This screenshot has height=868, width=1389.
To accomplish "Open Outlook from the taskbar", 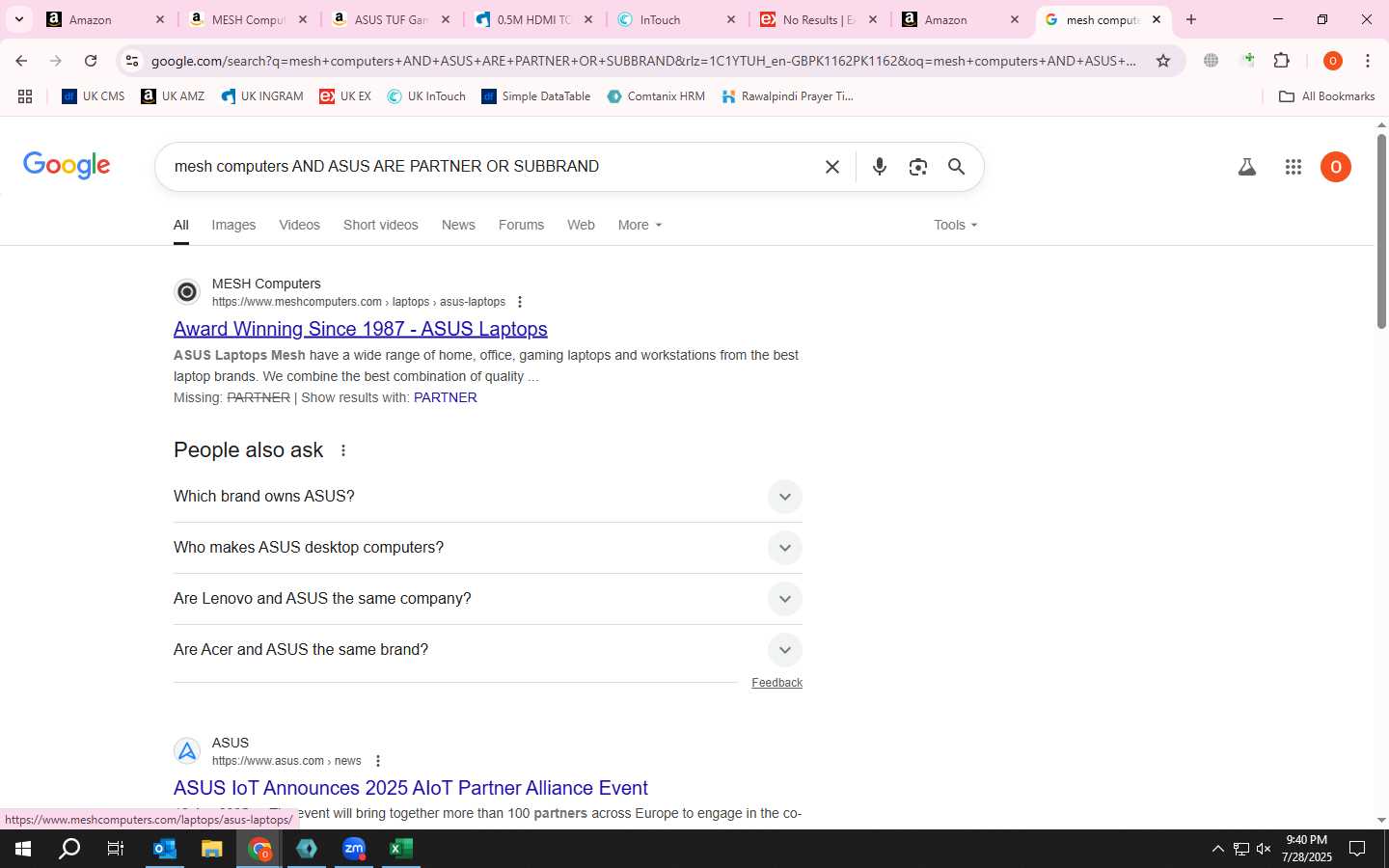I will coord(165,849).
